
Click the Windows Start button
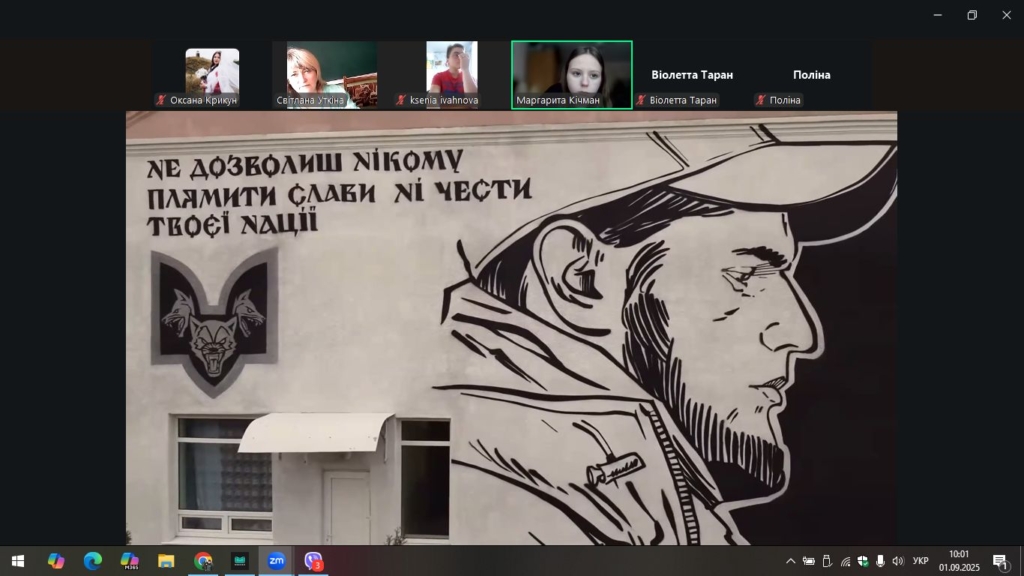pos(17,561)
